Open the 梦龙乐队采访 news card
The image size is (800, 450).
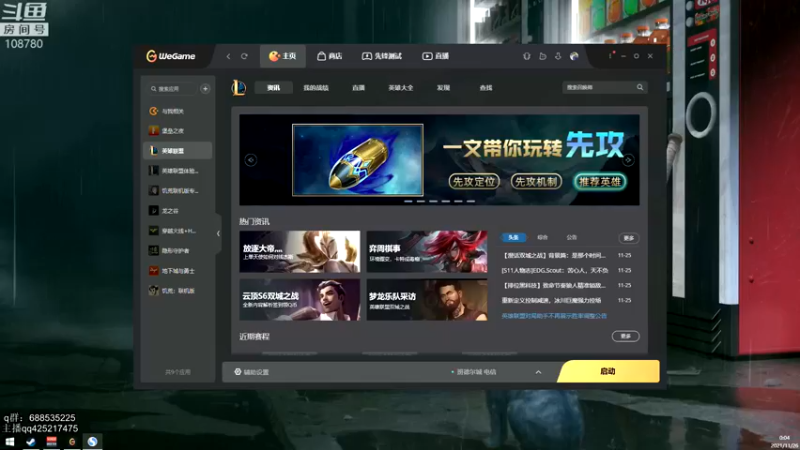tap(427, 299)
